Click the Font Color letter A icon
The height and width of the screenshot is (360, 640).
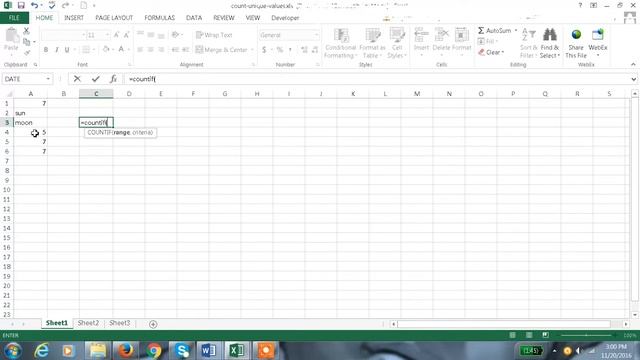(x=121, y=50)
